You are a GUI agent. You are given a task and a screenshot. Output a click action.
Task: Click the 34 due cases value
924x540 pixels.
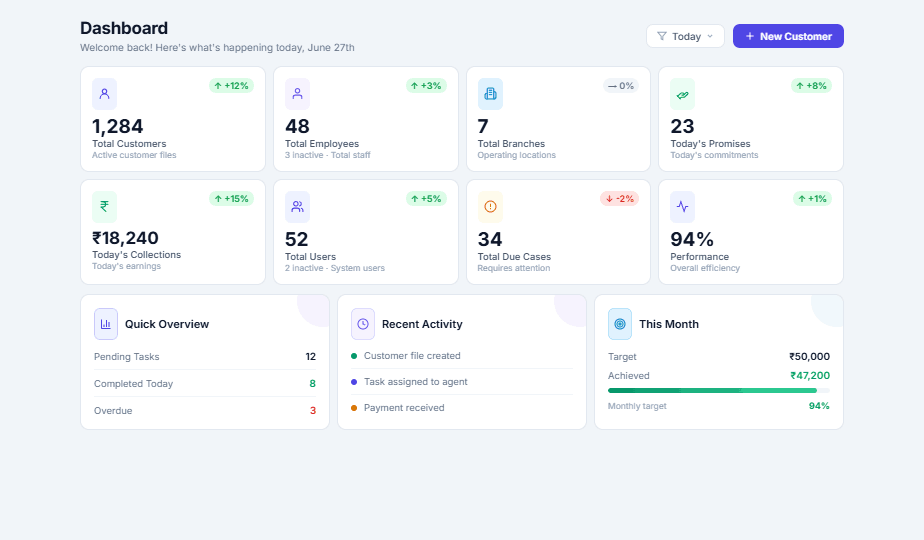tap(490, 239)
